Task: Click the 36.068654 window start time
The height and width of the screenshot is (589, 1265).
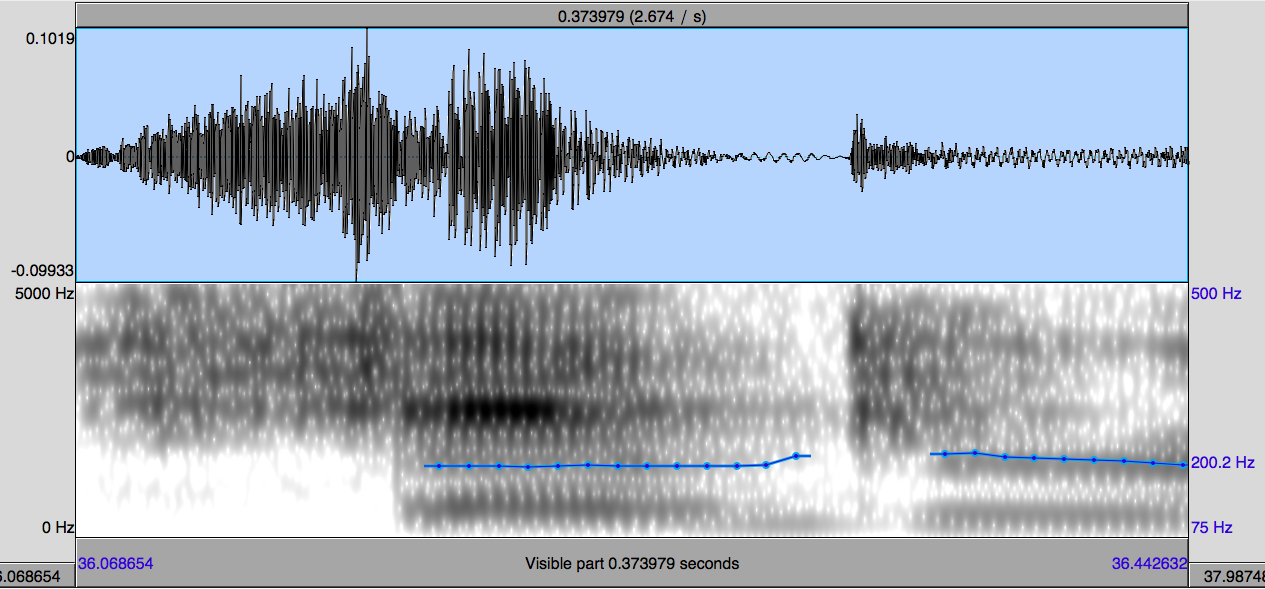Action: (115, 563)
